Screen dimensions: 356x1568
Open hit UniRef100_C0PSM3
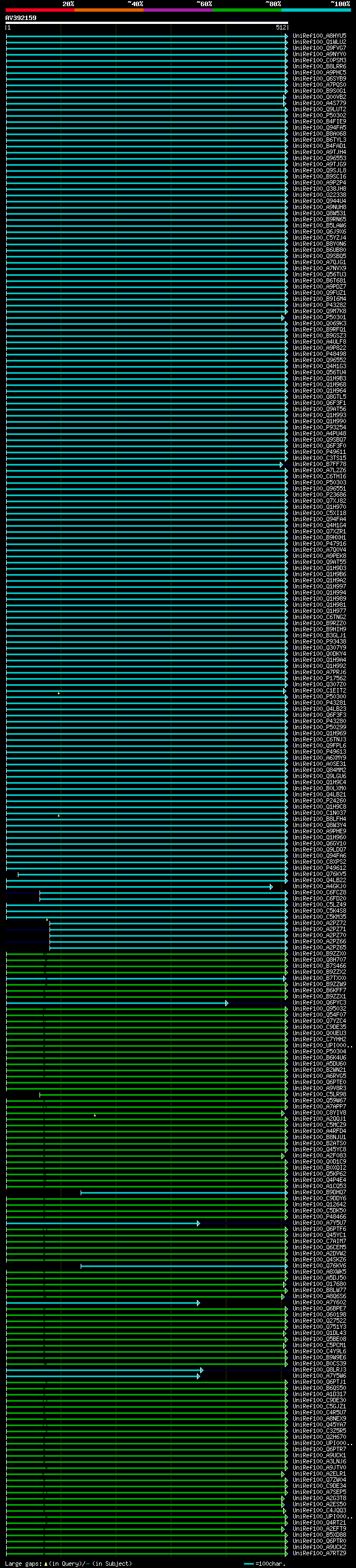[319, 60]
